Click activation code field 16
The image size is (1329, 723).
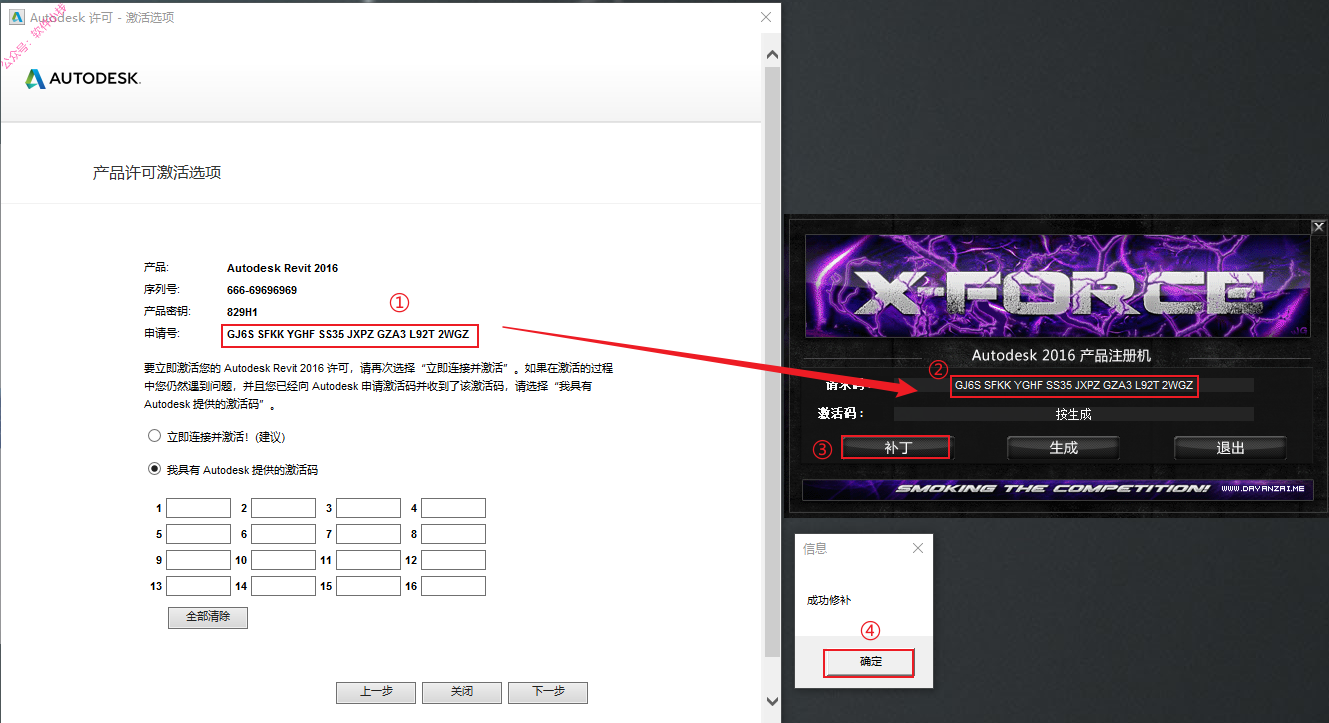[x=453, y=586]
